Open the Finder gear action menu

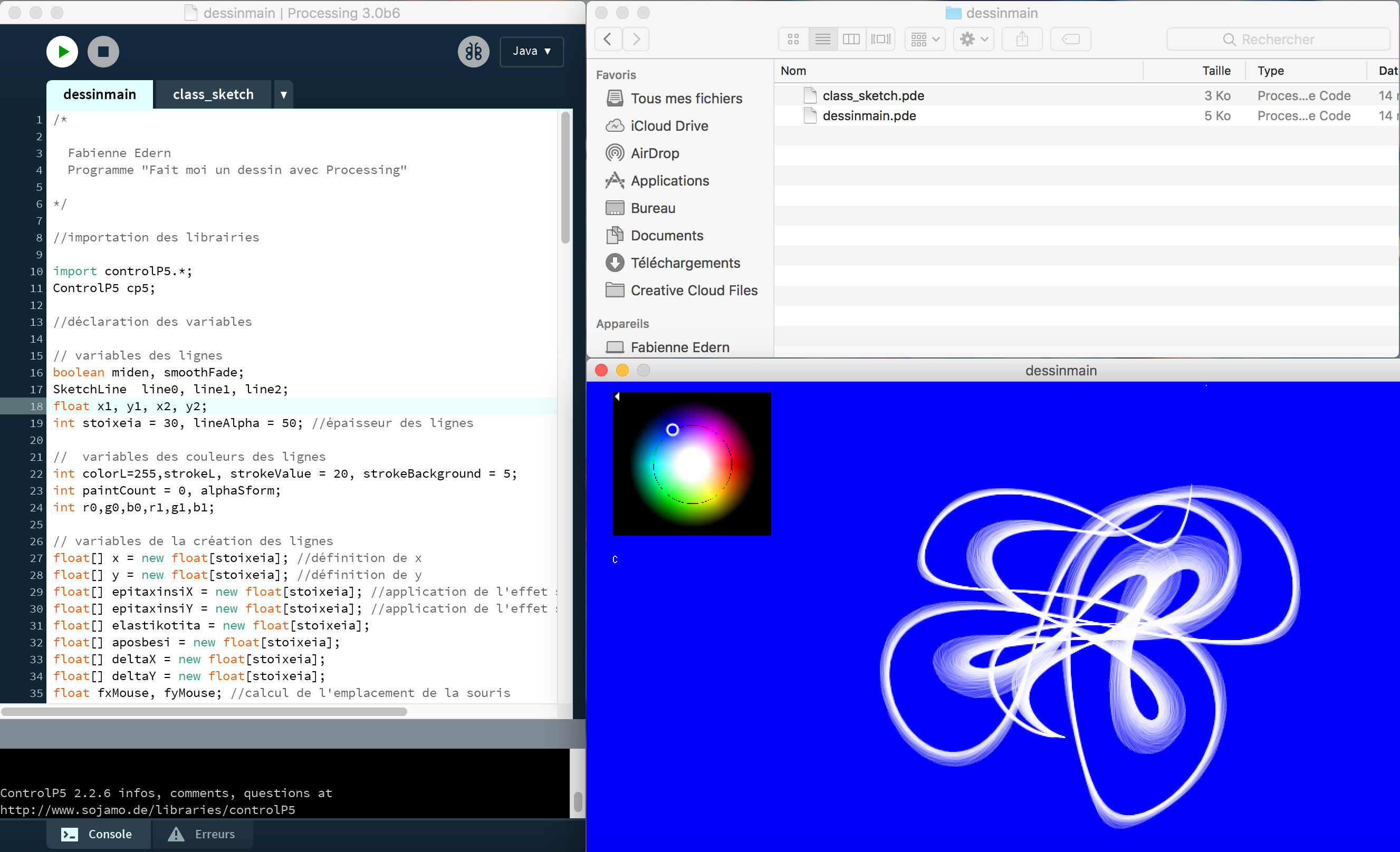[x=973, y=39]
